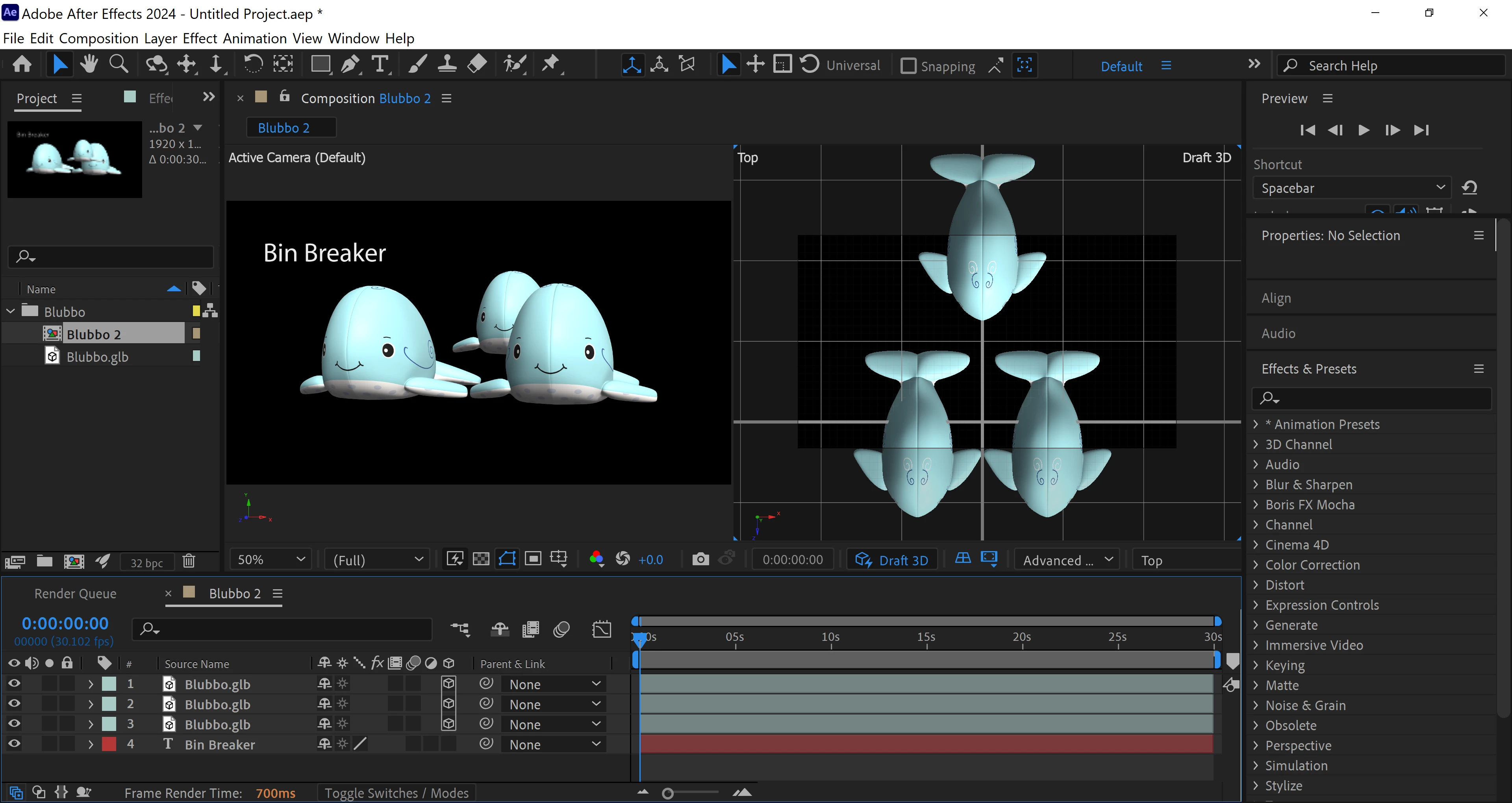Click the Take Snapshot camera icon
1512x803 pixels.
(x=700, y=559)
